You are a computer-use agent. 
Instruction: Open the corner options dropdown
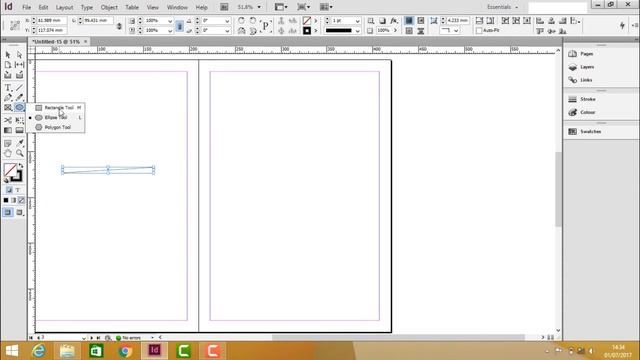pyautogui.click(x=456, y=31)
